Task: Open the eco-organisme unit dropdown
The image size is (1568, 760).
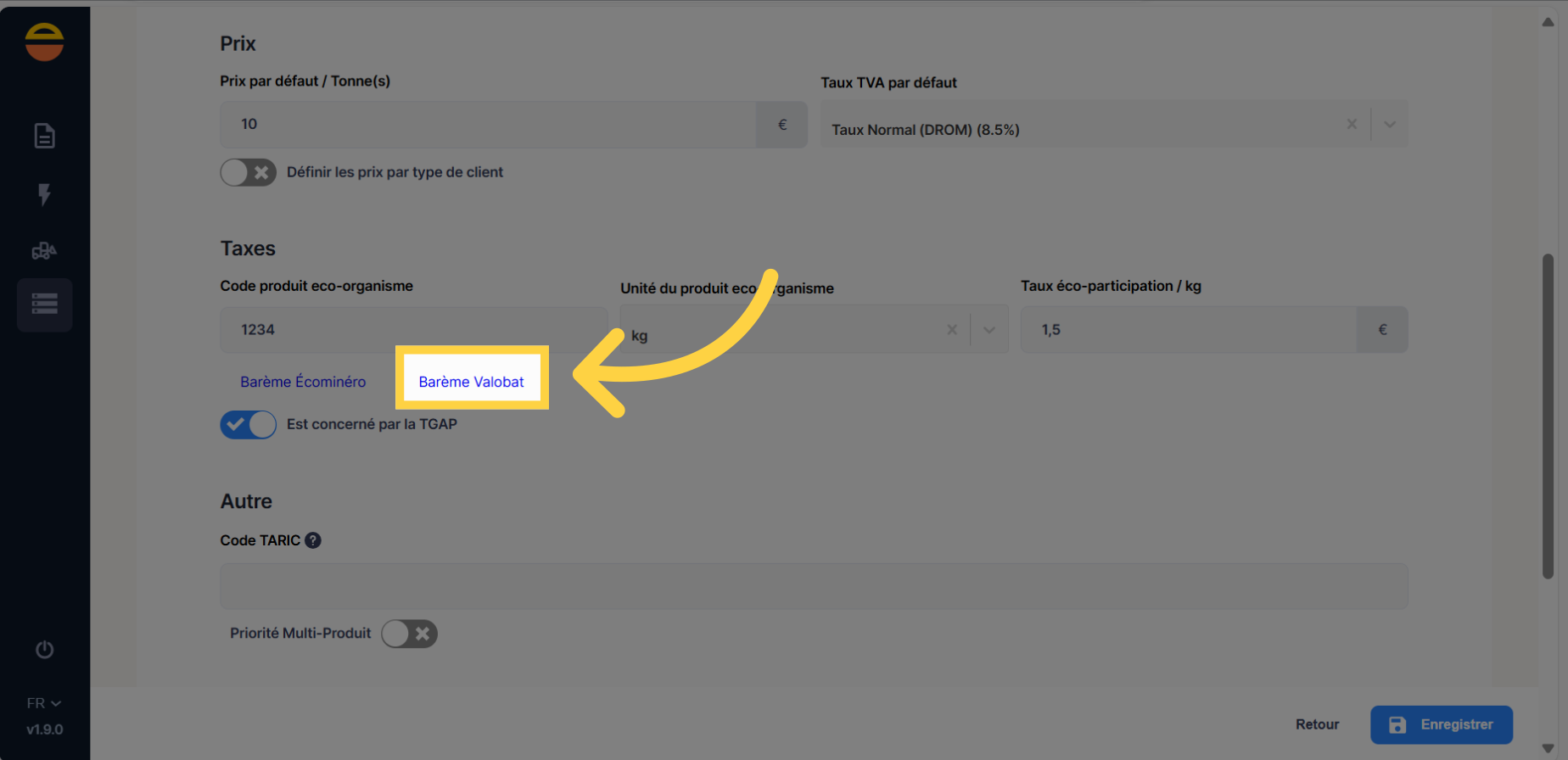Action: coord(989,330)
